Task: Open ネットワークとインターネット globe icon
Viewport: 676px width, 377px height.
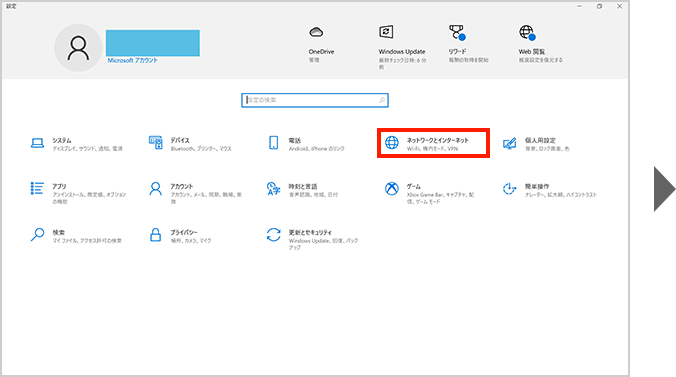Action: pyautogui.click(x=391, y=142)
